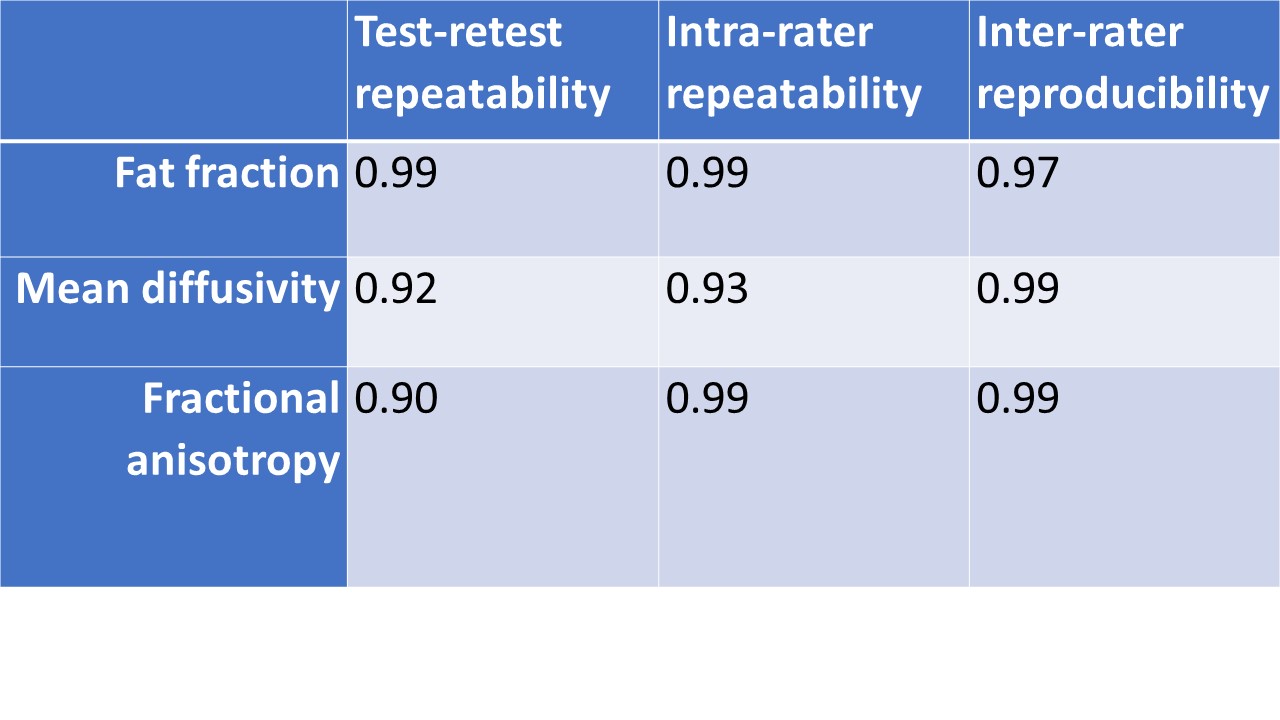1280x720 pixels.
Task: Click the Test-retest repeatability column header
Action: (x=482, y=64)
